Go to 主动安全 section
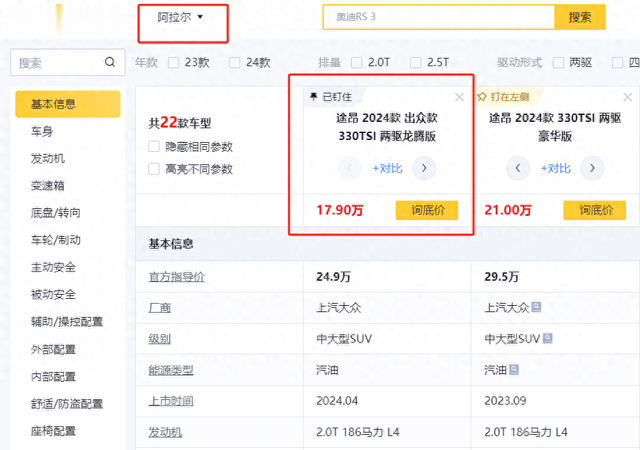 click(53, 267)
